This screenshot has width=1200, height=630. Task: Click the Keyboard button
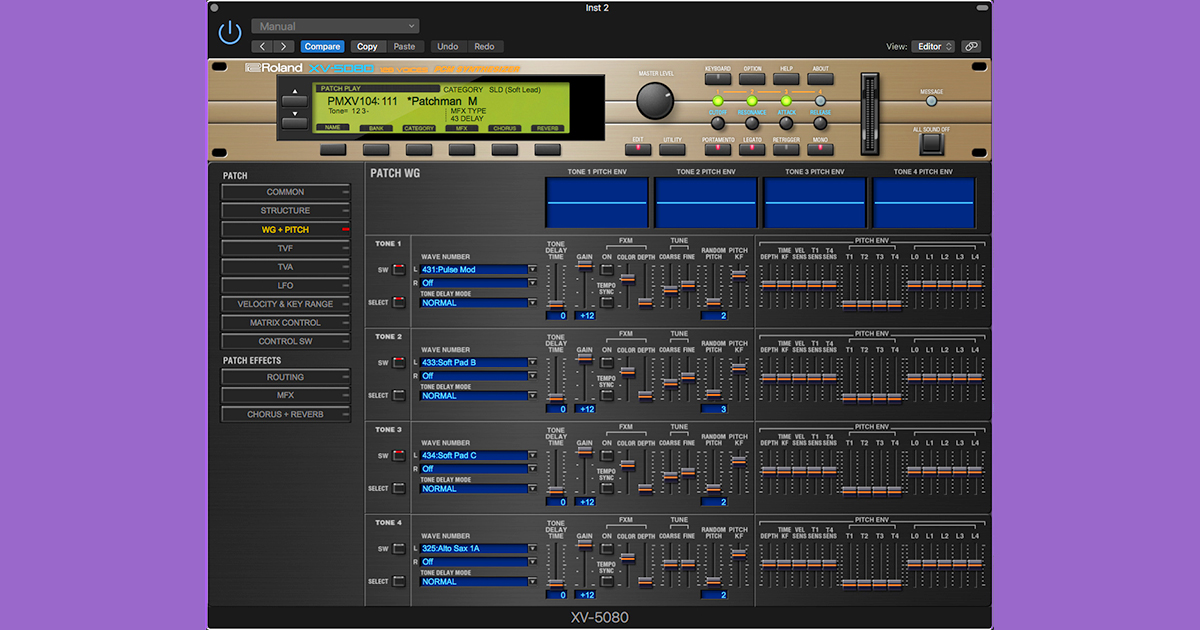718,78
